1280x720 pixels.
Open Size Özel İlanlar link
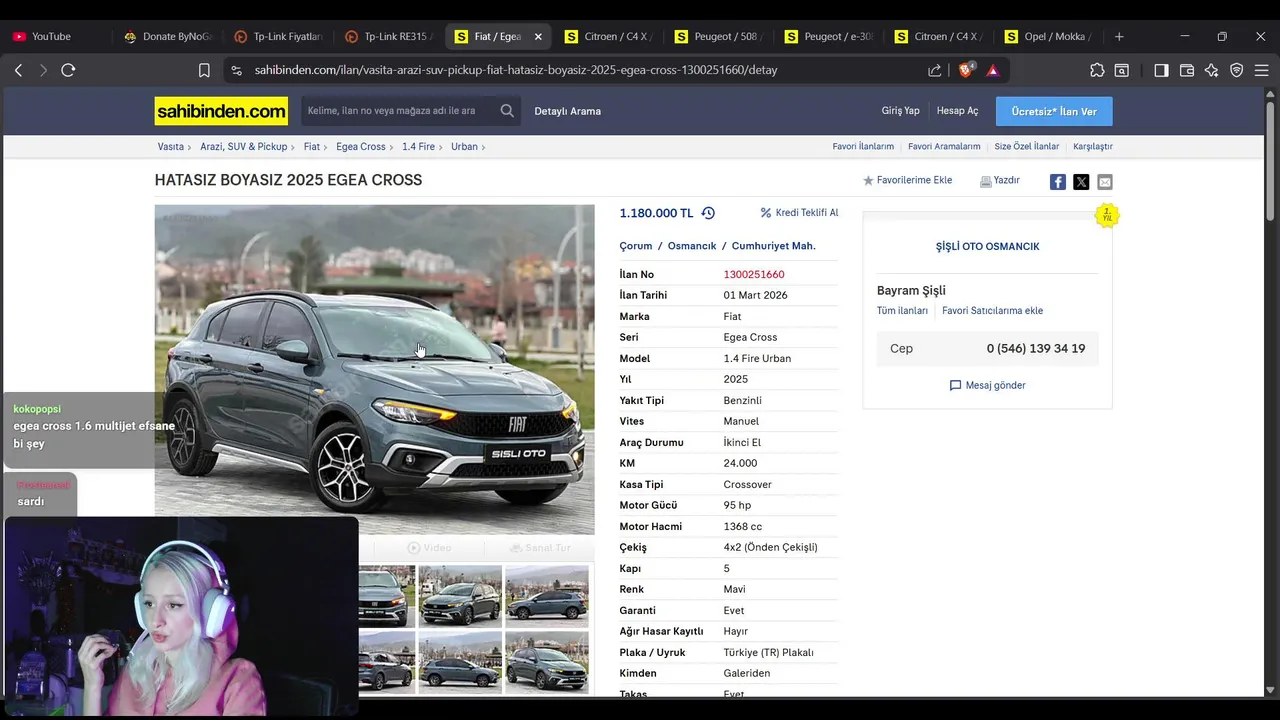coord(1026,146)
